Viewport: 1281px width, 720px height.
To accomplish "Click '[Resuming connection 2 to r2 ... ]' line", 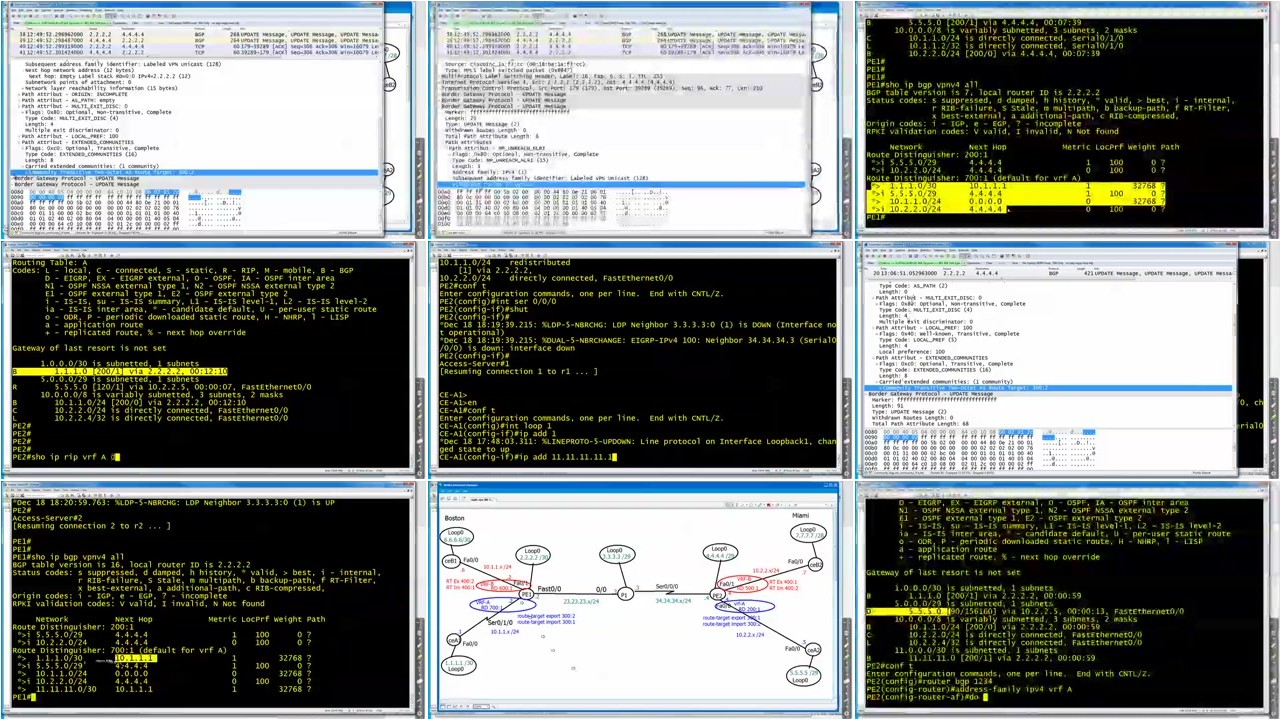I will 91,526.
